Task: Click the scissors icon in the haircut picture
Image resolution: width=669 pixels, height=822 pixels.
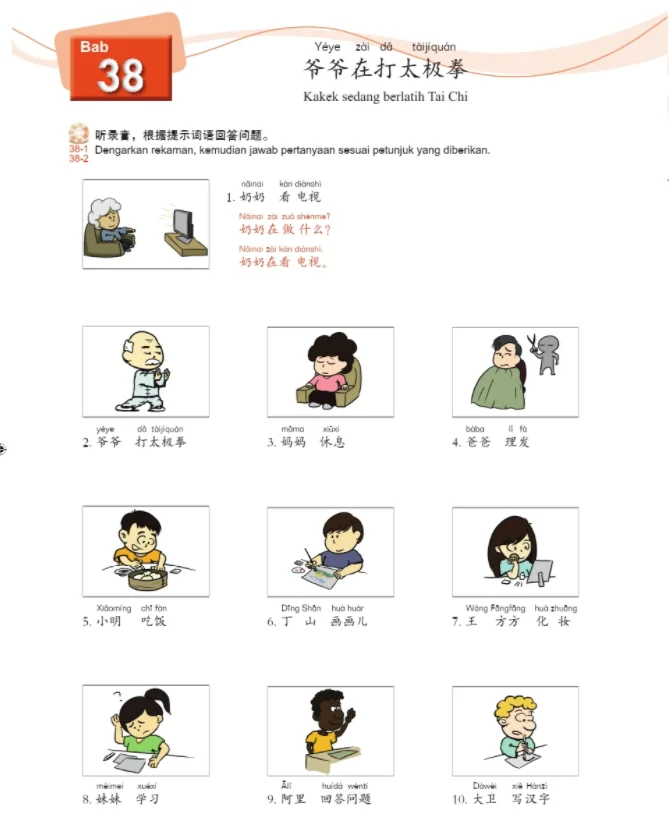Action: coord(533,343)
